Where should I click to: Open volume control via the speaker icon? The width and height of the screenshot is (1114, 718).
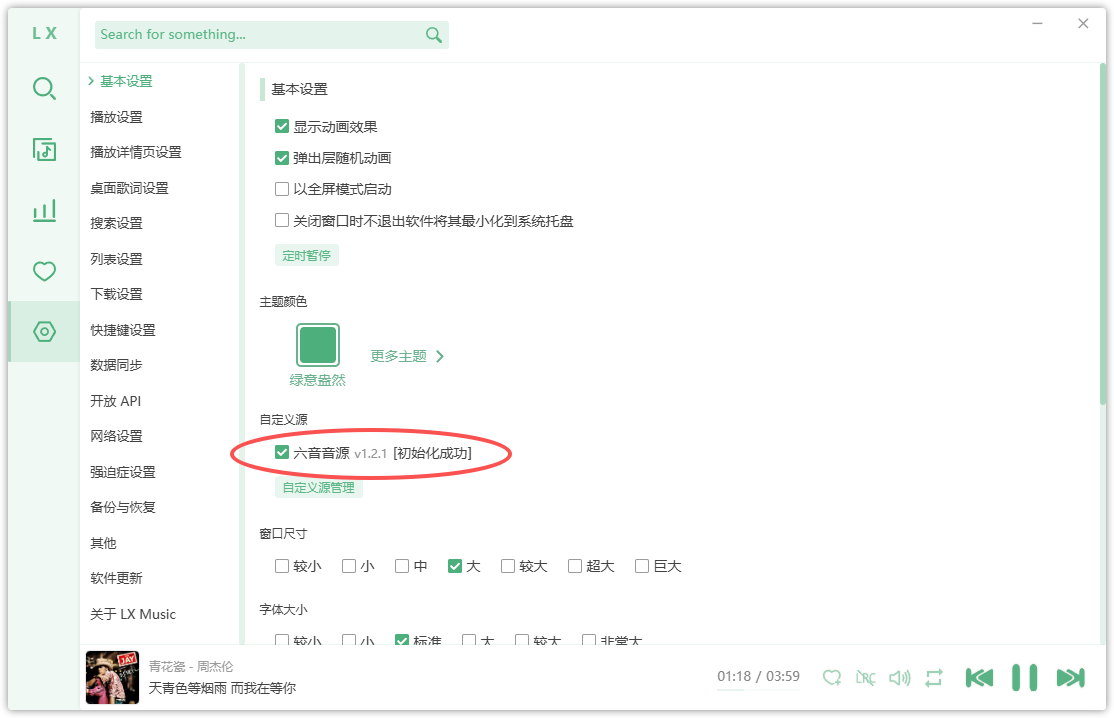[x=899, y=677]
